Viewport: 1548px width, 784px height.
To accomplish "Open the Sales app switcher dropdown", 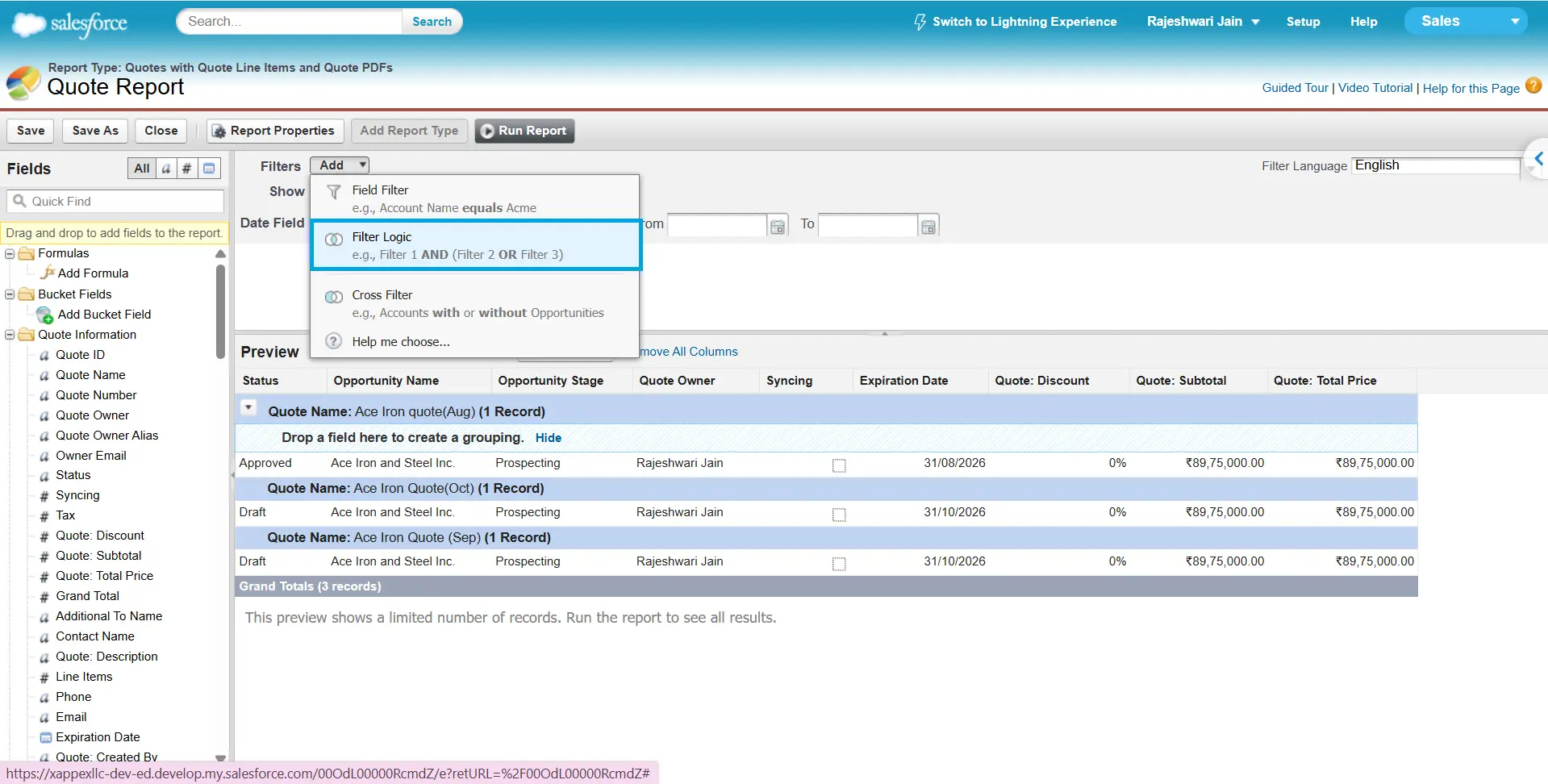I will [x=1467, y=21].
